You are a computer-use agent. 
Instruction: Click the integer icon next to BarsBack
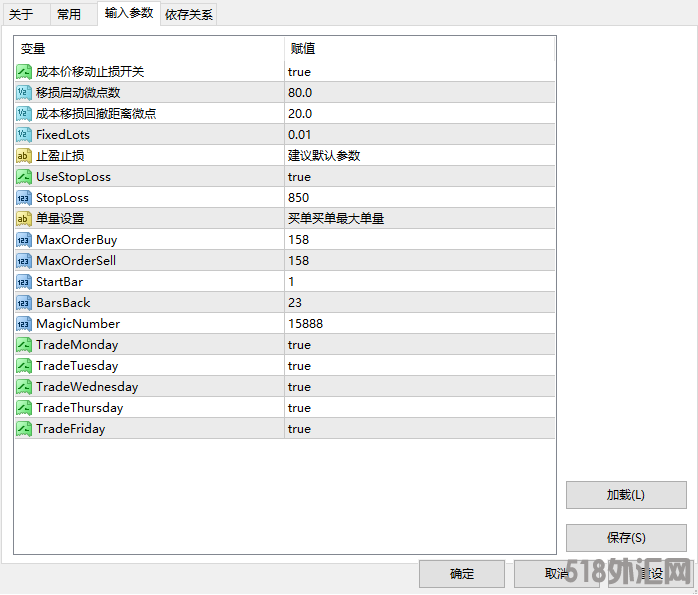click(24, 303)
